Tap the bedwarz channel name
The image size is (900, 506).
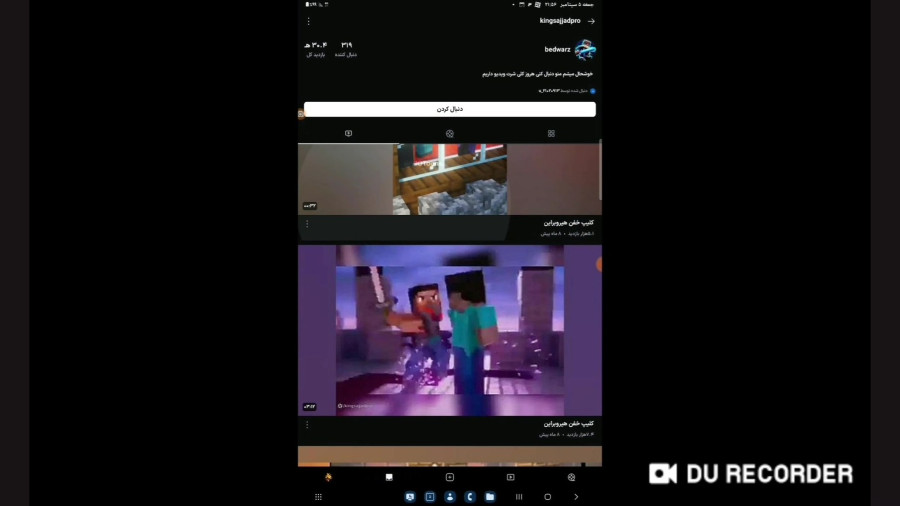click(557, 49)
